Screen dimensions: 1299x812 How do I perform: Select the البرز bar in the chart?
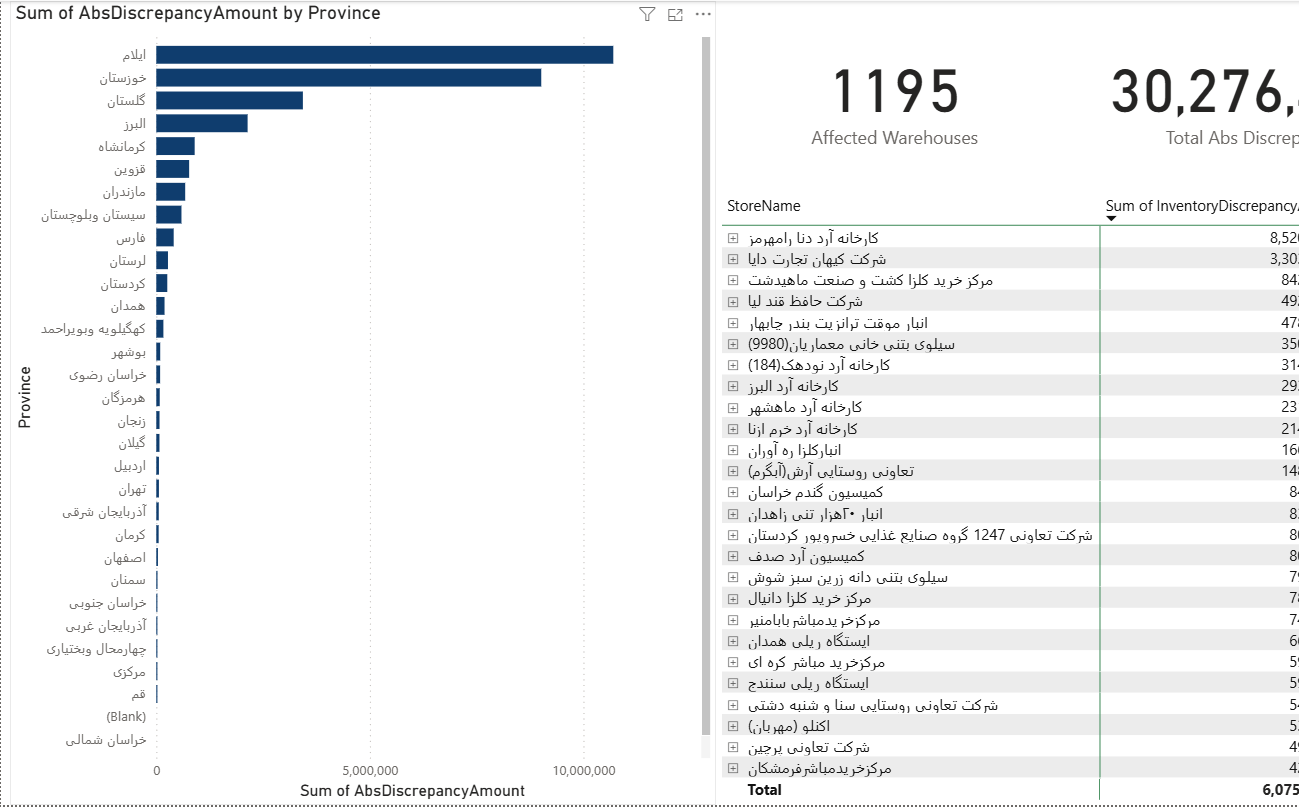[201, 123]
